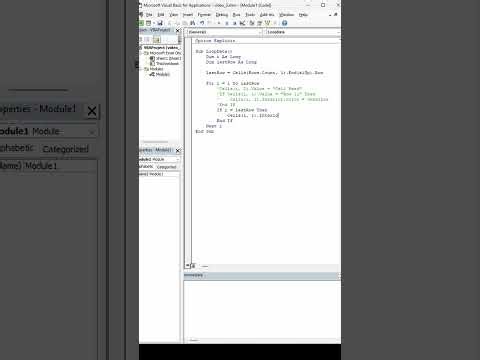The width and height of the screenshot is (480, 360).
Task: Click the Next i line
Action: click(x=214, y=126)
